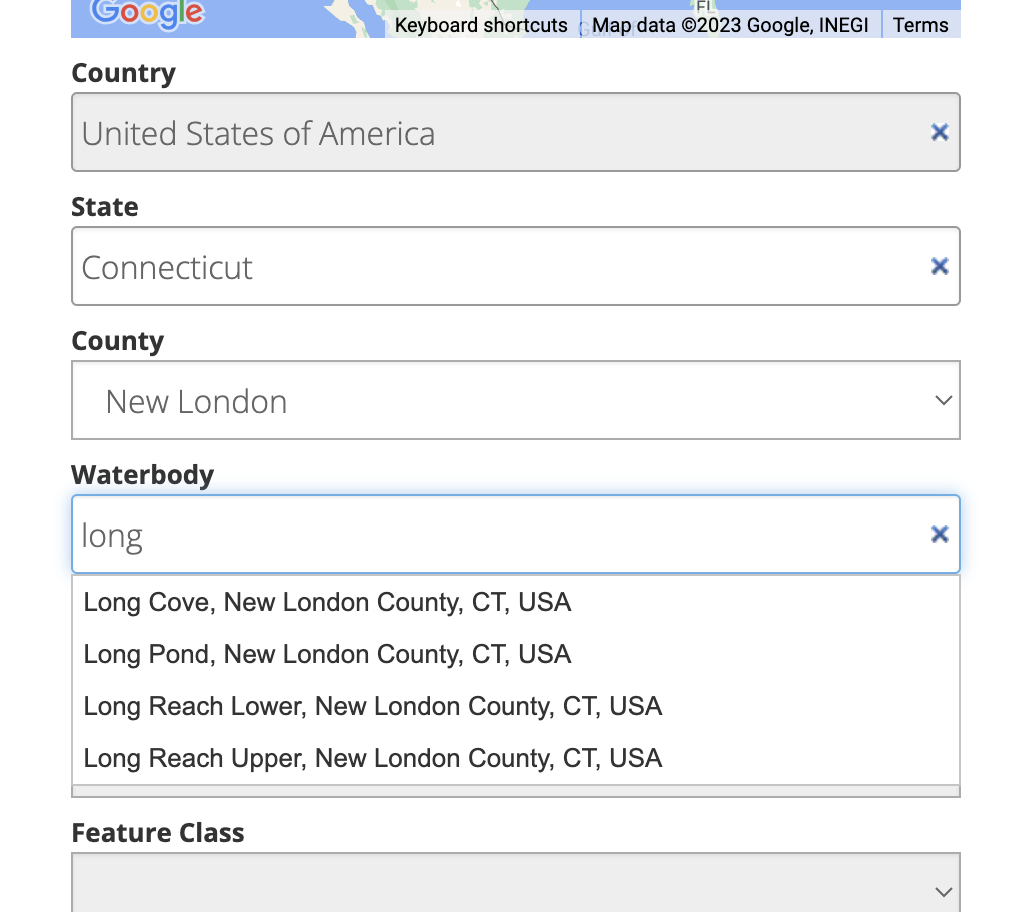Select the Long Reach Upper suggestion
The height and width of the screenshot is (912, 1018).
pos(372,759)
